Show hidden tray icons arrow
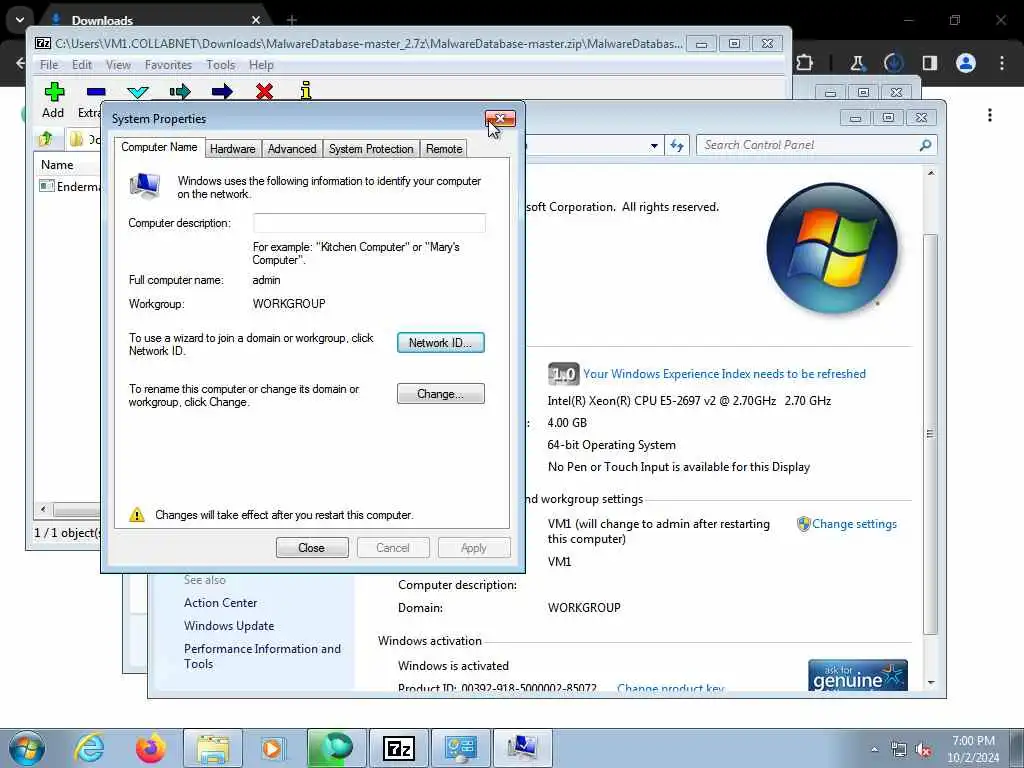Screen dimensions: 1024x768 (x=874, y=750)
